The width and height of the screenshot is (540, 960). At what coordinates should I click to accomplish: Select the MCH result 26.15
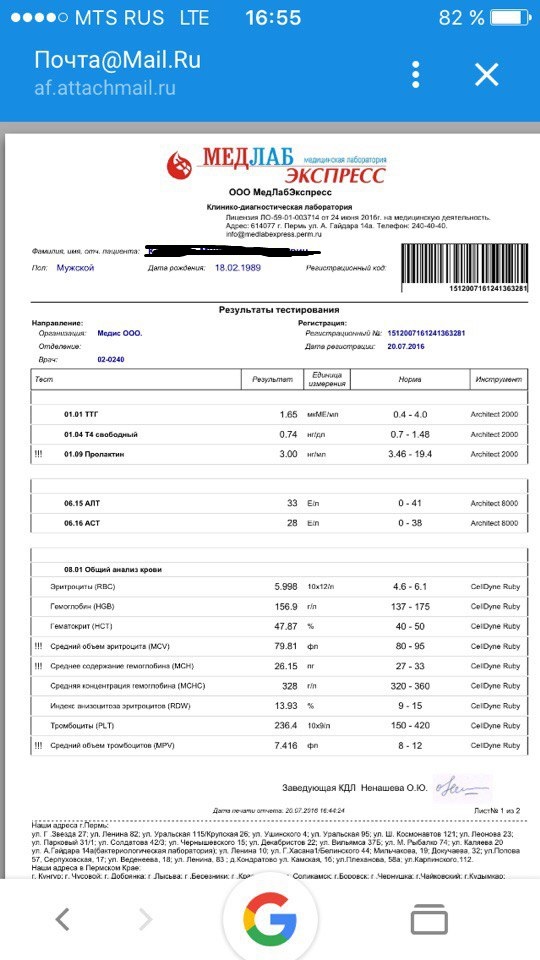(x=287, y=666)
